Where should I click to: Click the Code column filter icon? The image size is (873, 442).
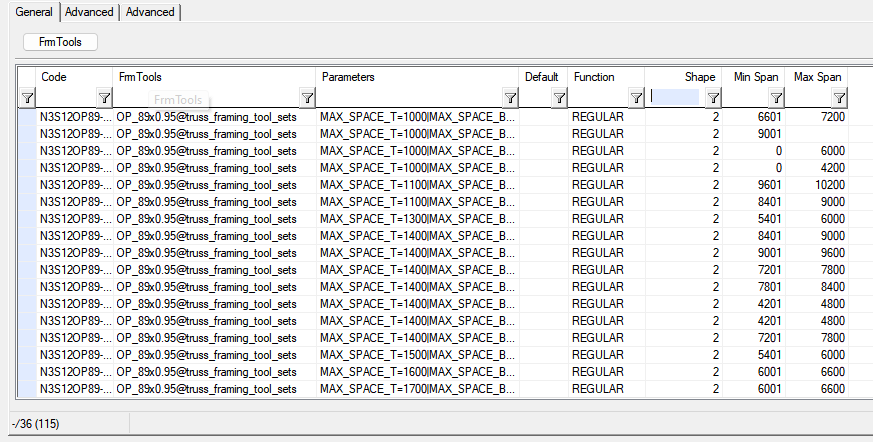click(104, 98)
